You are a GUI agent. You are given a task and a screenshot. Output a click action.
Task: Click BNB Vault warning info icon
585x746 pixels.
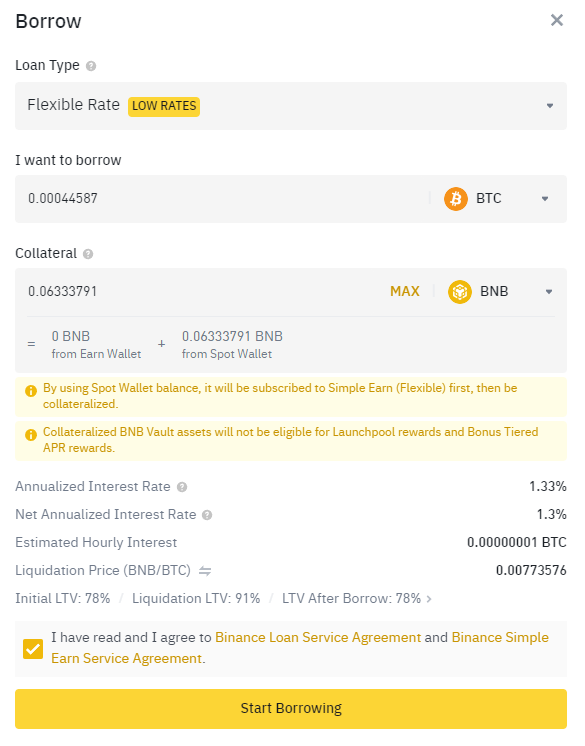(31, 435)
